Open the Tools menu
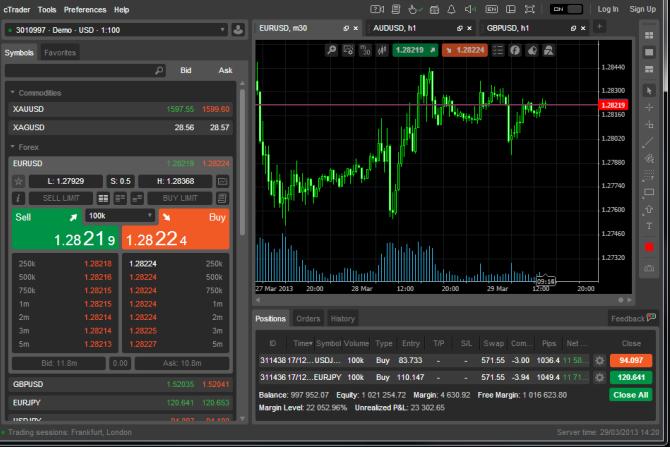Viewport: 670px width, 449px height. (47, 9)
